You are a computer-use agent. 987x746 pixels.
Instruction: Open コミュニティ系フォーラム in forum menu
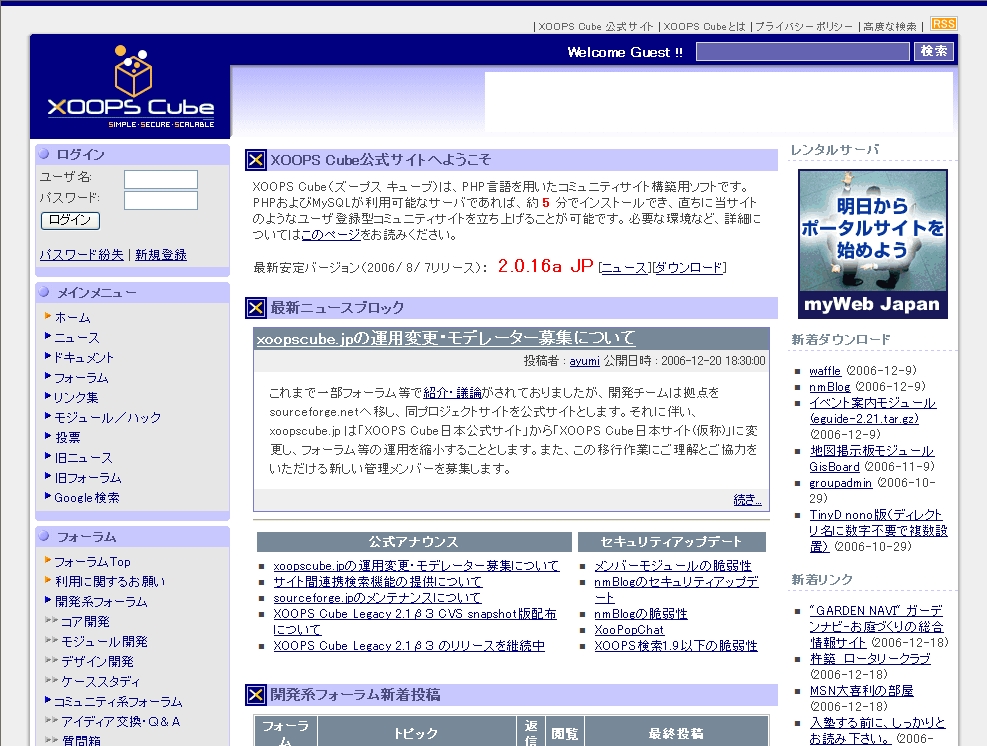(118, 702)
